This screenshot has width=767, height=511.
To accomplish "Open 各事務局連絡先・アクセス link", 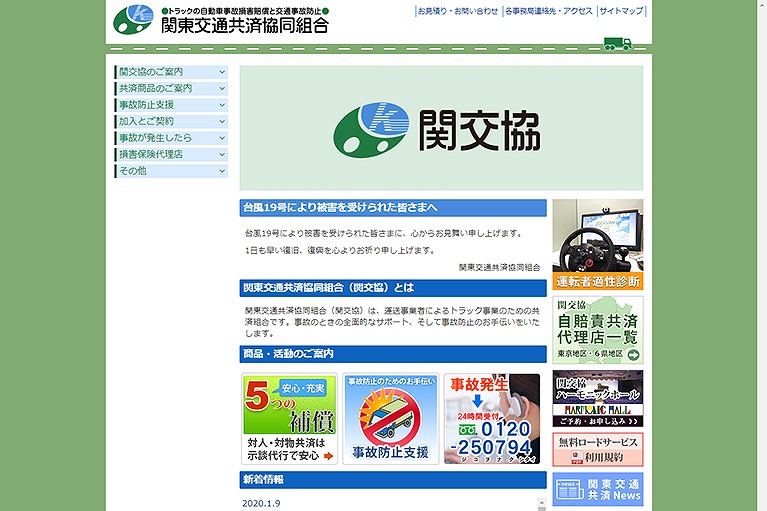I will 548,11.
